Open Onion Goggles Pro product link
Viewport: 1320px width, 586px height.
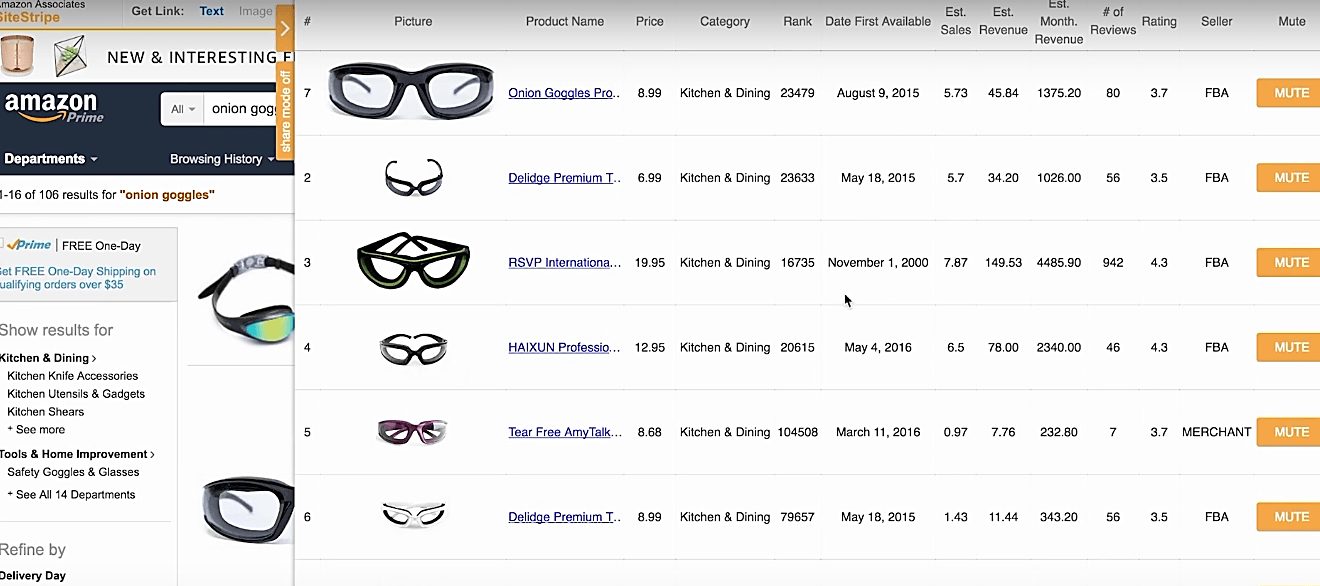tap(565, 93)
